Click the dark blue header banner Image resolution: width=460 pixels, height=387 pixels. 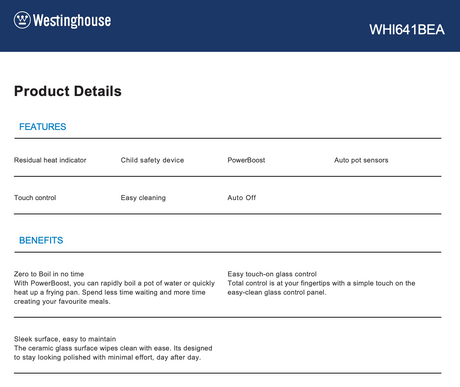(230, 26)
